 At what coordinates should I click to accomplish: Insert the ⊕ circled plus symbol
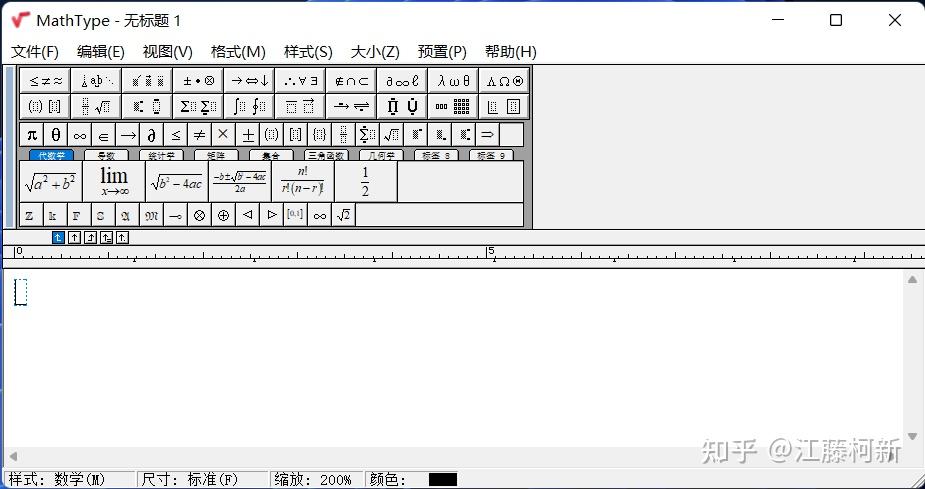point(224,215)
